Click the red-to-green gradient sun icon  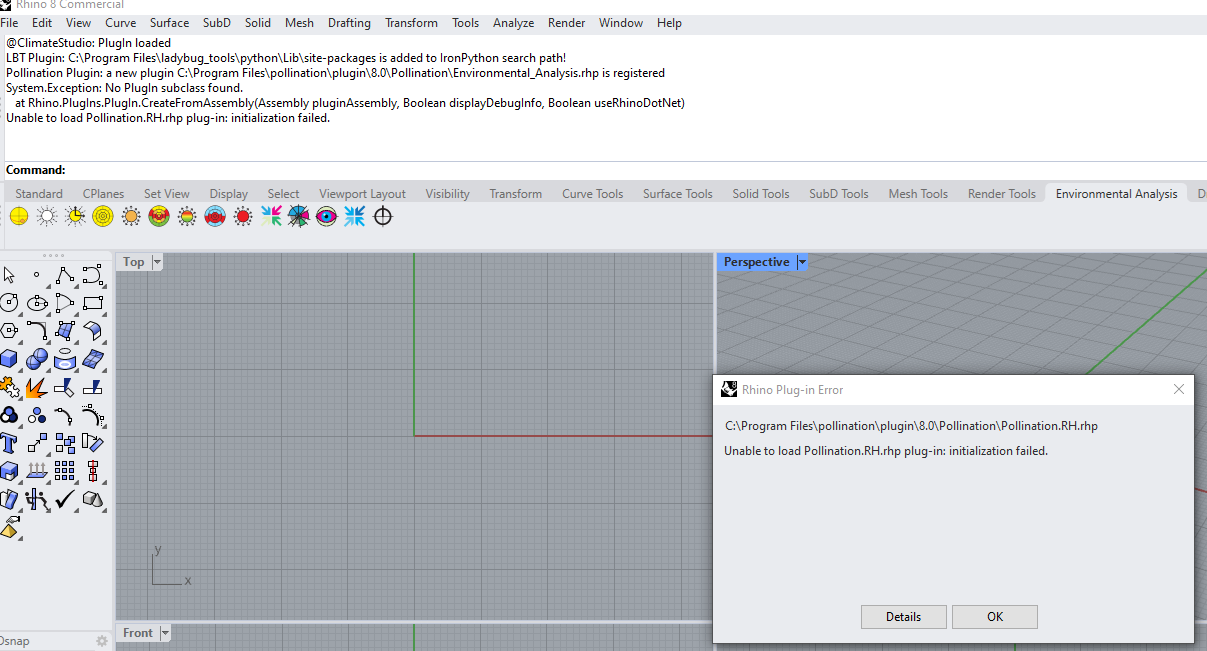187,216
